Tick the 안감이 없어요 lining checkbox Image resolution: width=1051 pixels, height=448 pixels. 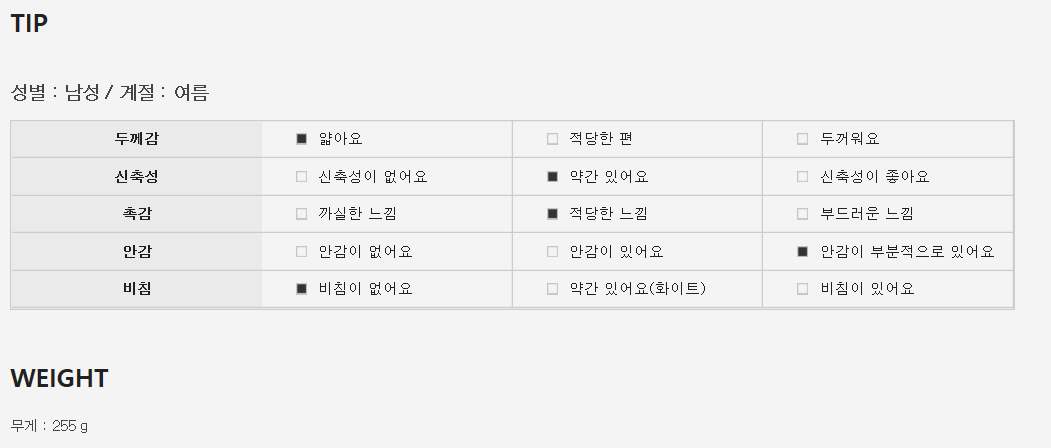pyautogui.click(x=302, y=252)
